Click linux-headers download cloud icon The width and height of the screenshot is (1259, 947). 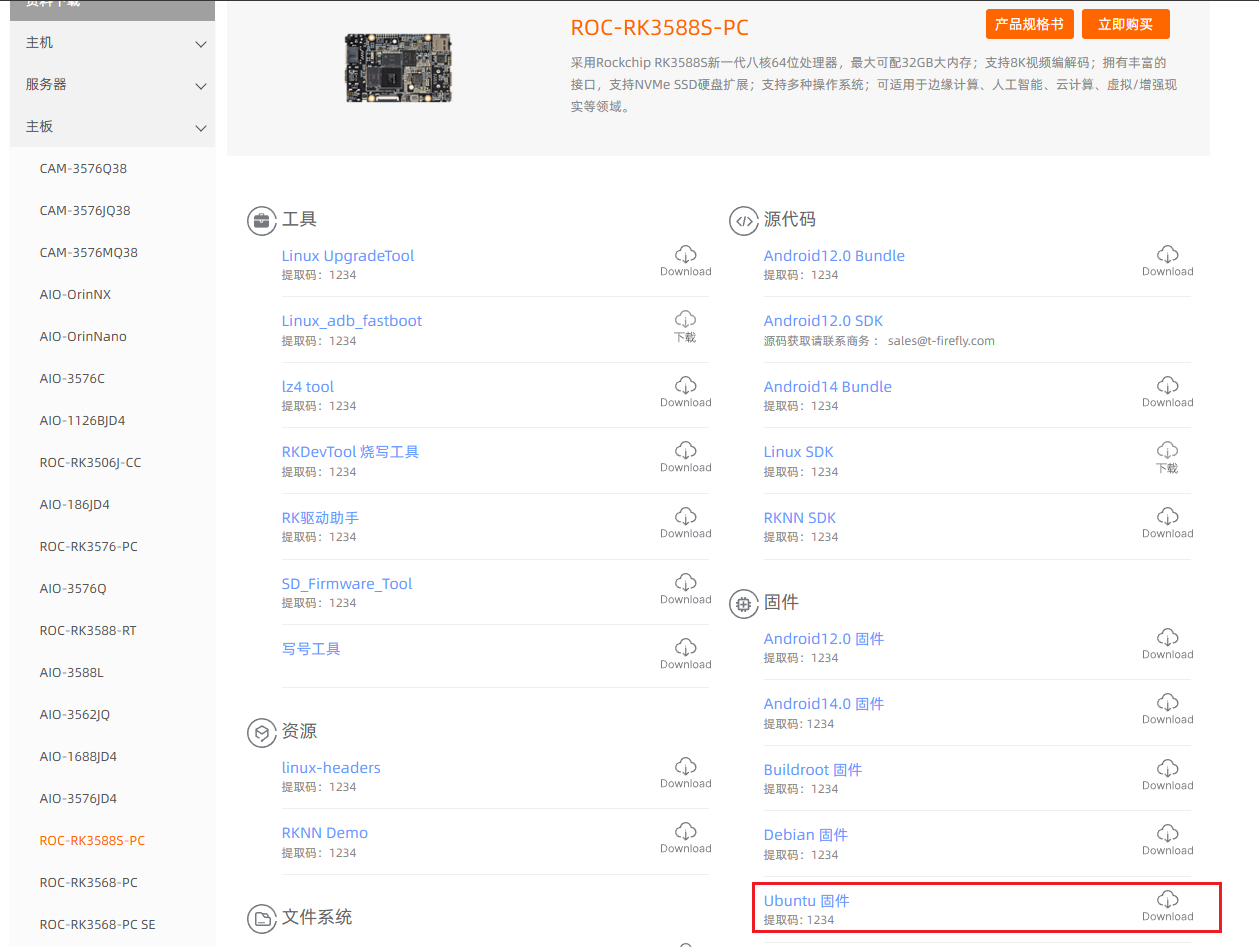pyautogui.click(x=686, y=766)
